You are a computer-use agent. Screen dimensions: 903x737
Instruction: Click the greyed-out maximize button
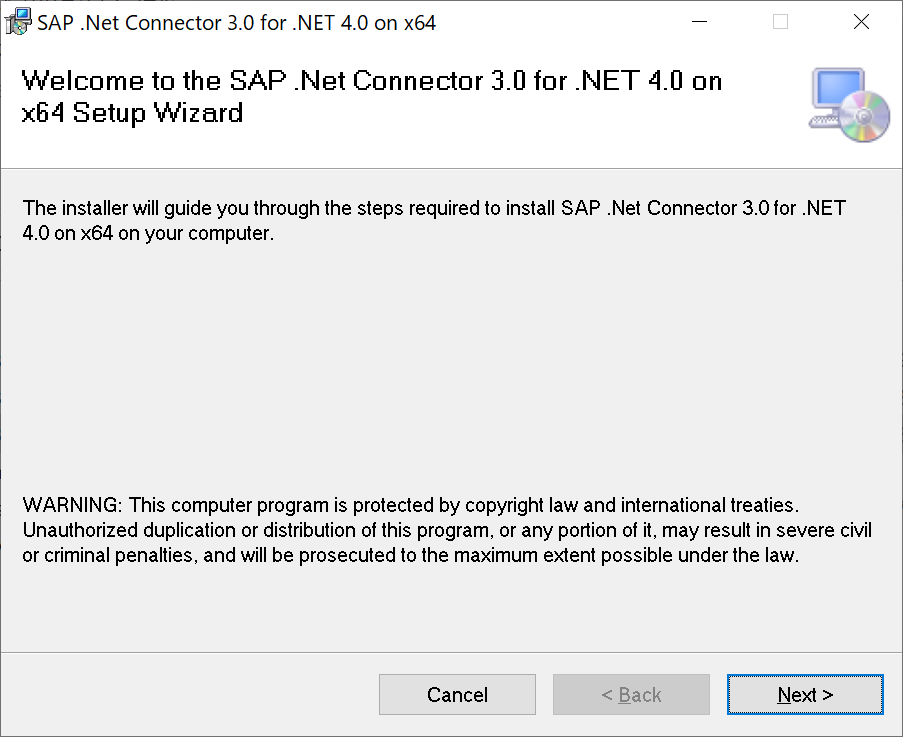(x=781, y=22)
